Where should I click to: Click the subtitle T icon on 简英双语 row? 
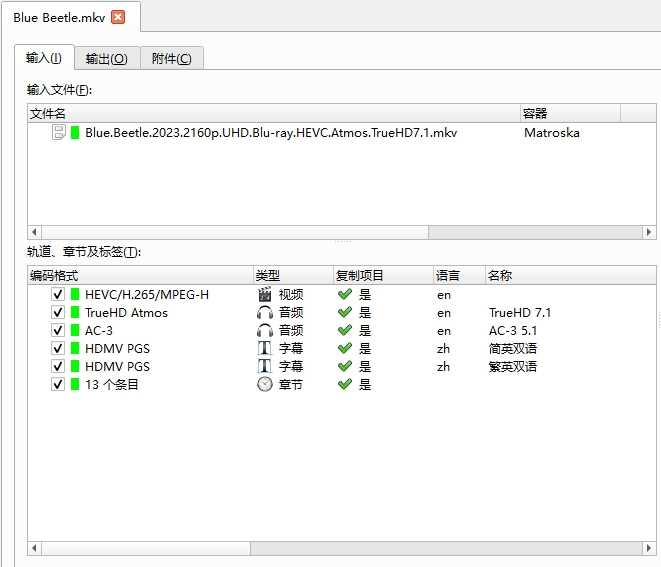265,349
